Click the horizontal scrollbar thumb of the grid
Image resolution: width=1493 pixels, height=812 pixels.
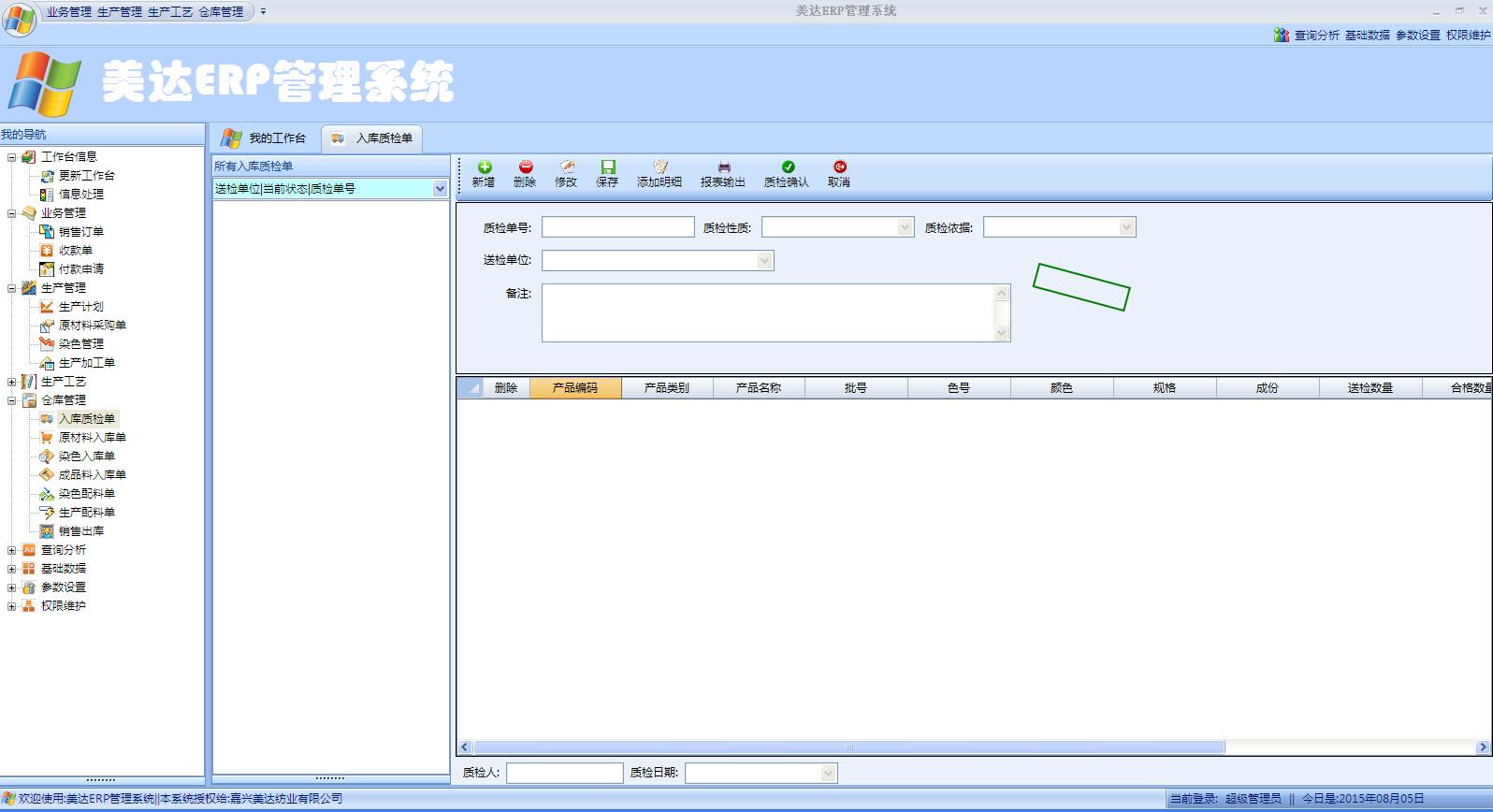click(849, 747)
